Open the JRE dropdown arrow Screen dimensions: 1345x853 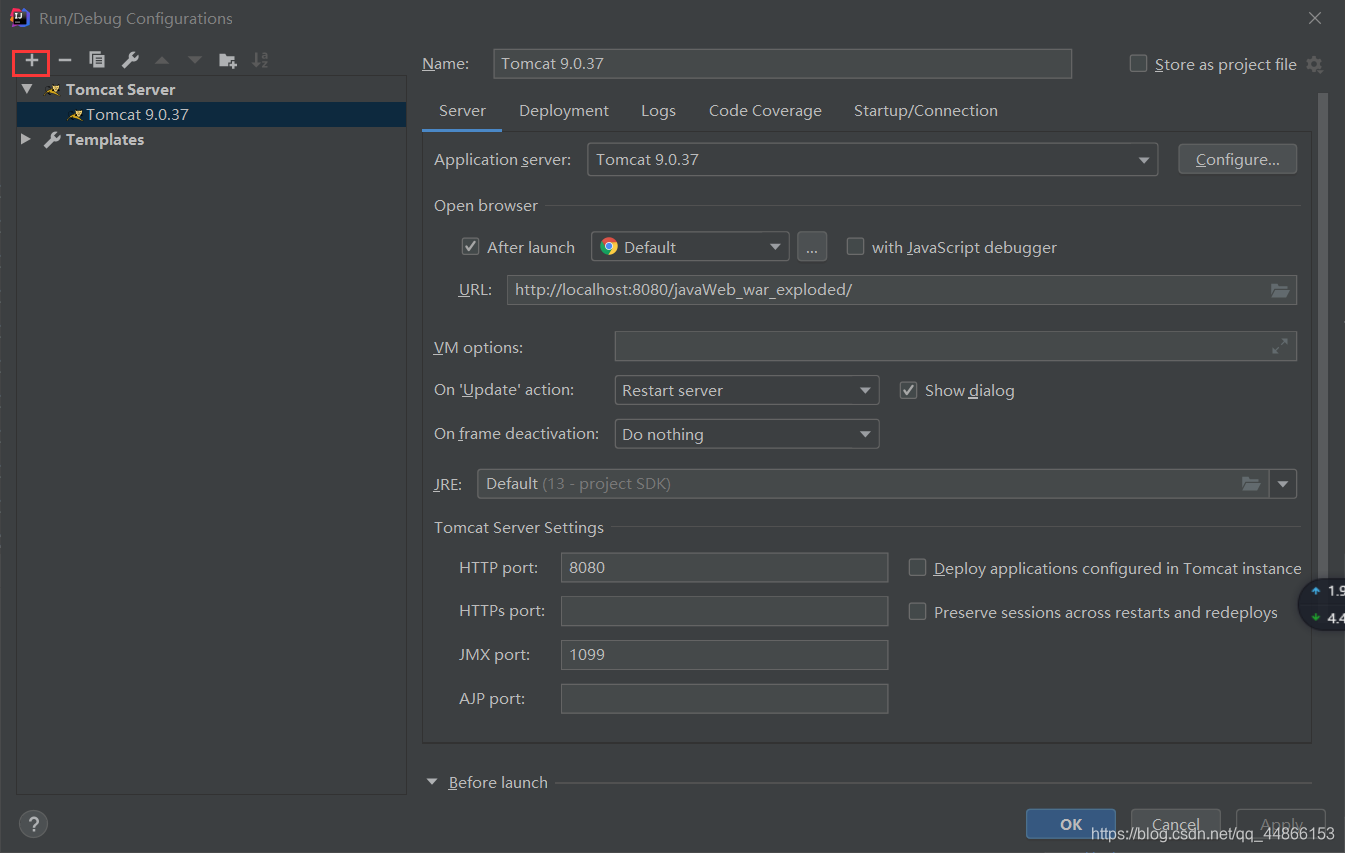click(x=1283, y=484)
